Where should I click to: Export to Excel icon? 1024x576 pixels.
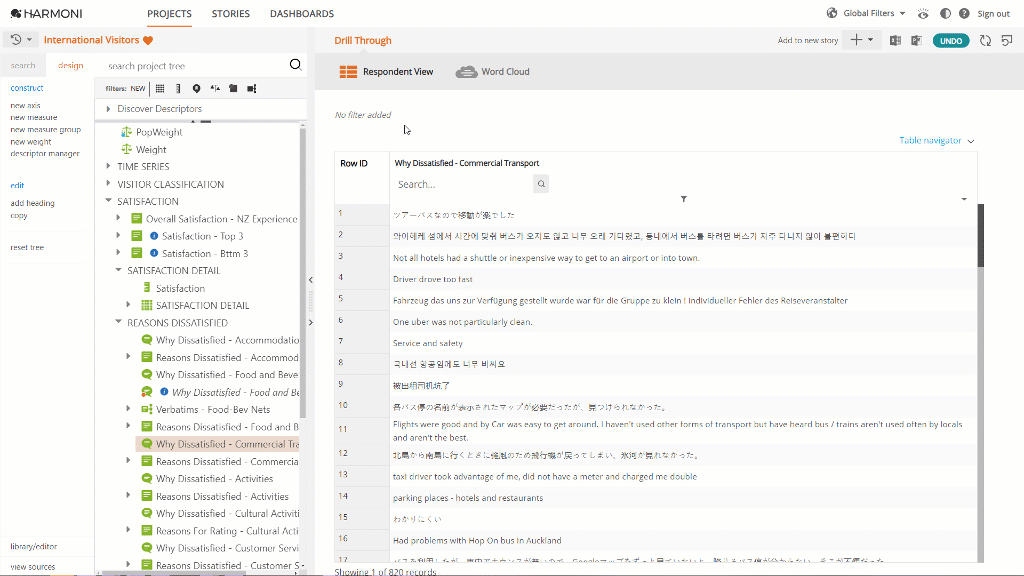895,40
